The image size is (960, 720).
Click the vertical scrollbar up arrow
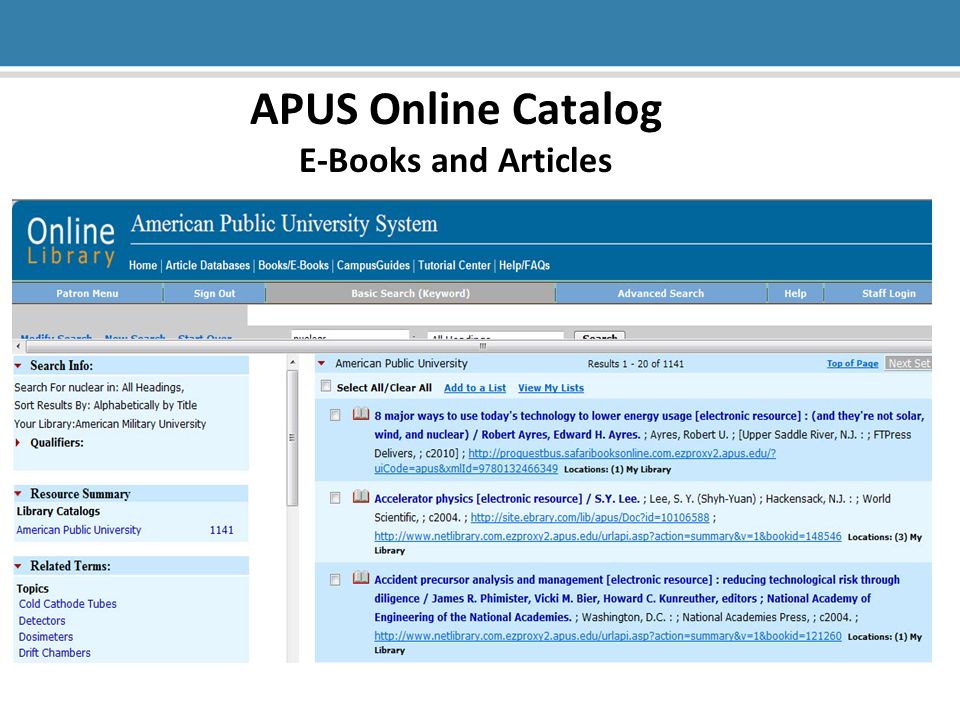tap(292, 362)
